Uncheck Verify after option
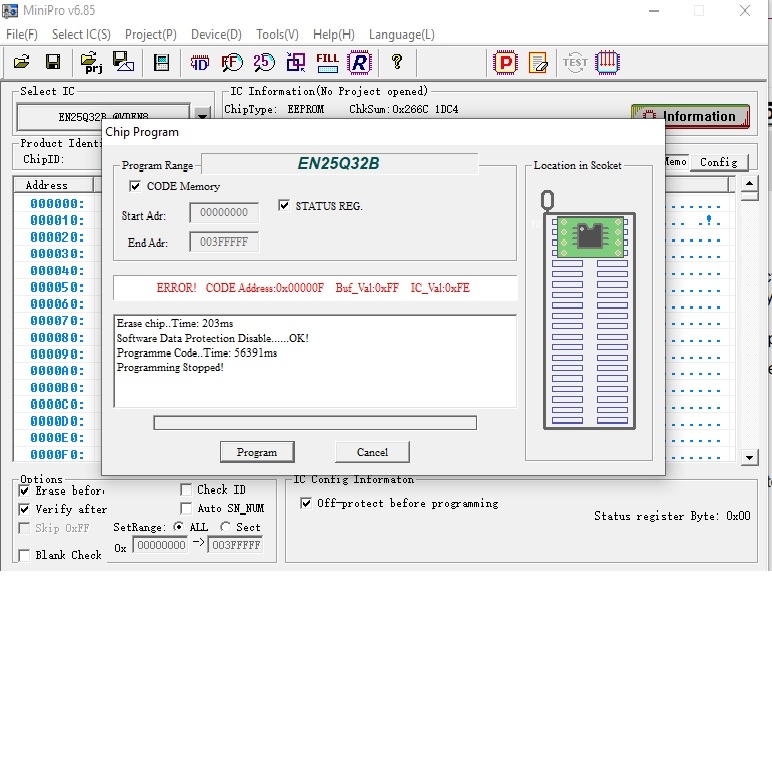This screenshot has height=761, width=772. (24, 509)
